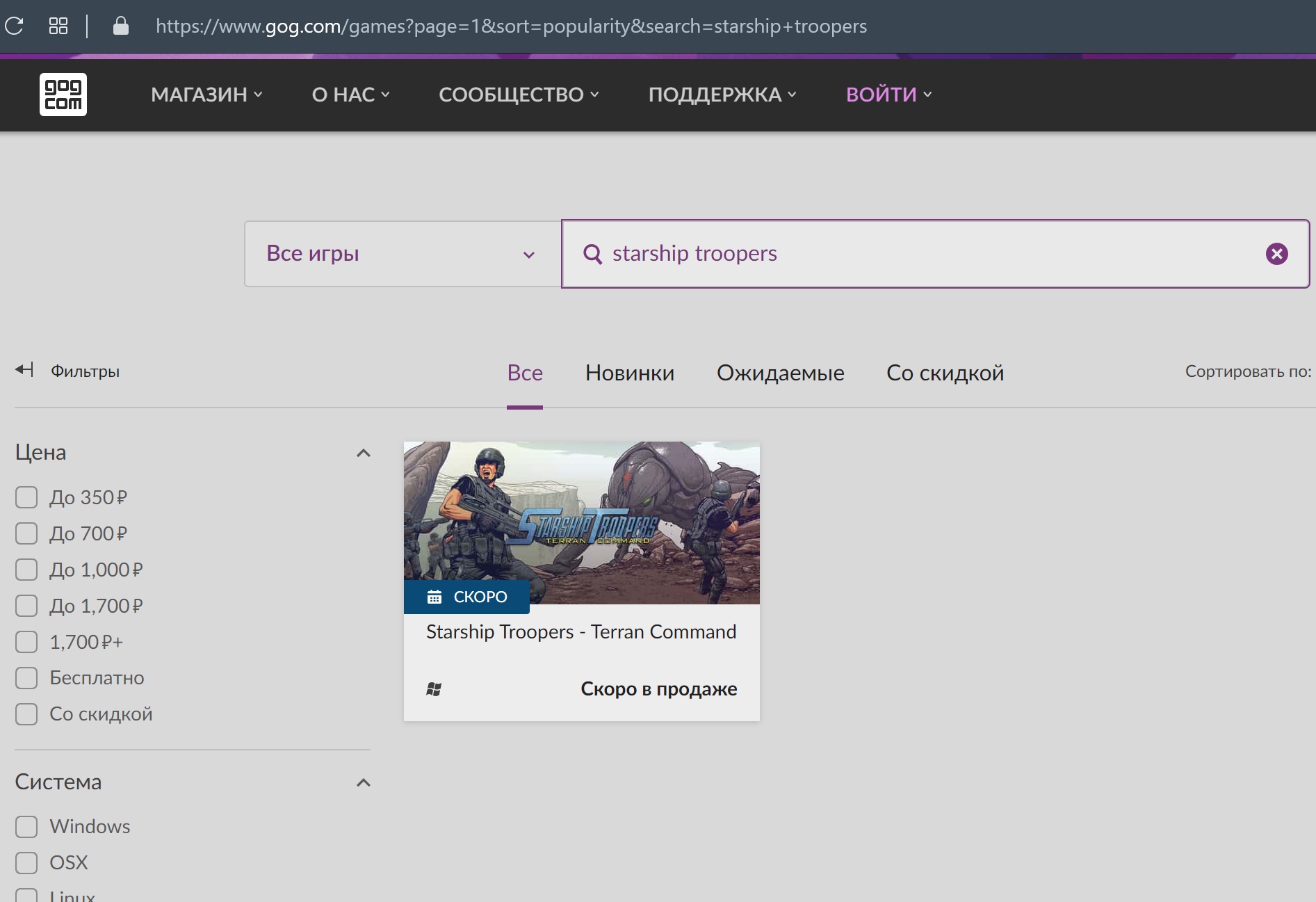Open the browser tab grid icon

(x=58, y=26)
